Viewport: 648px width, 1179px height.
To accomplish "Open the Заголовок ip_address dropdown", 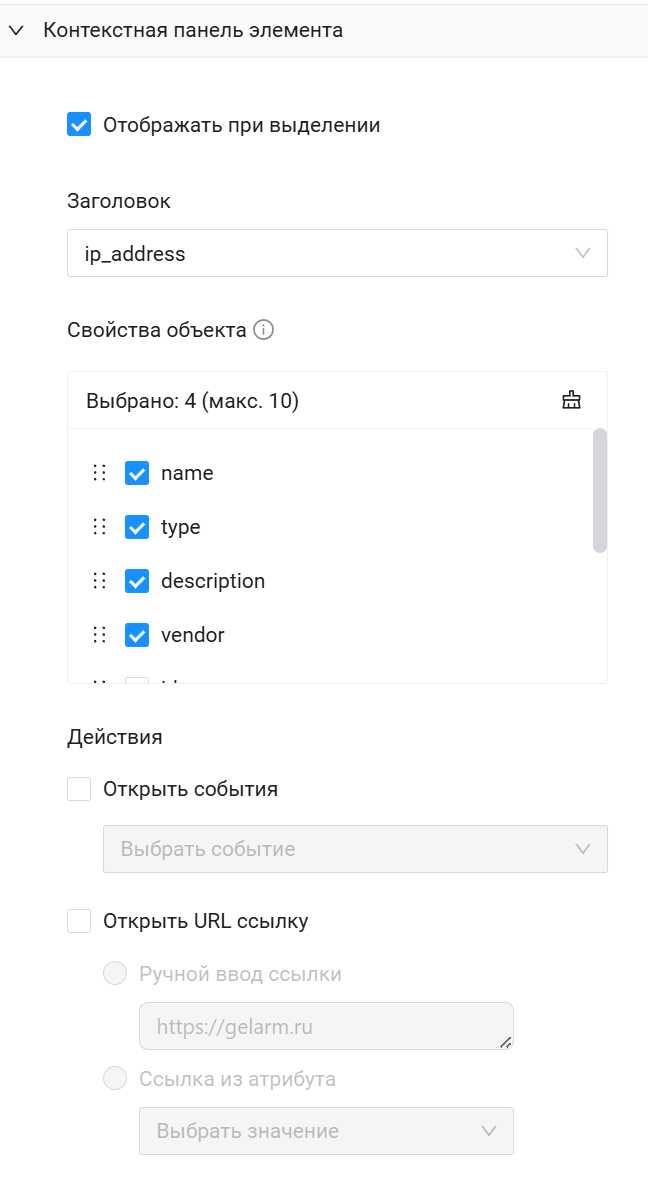I will pos(337,253).
